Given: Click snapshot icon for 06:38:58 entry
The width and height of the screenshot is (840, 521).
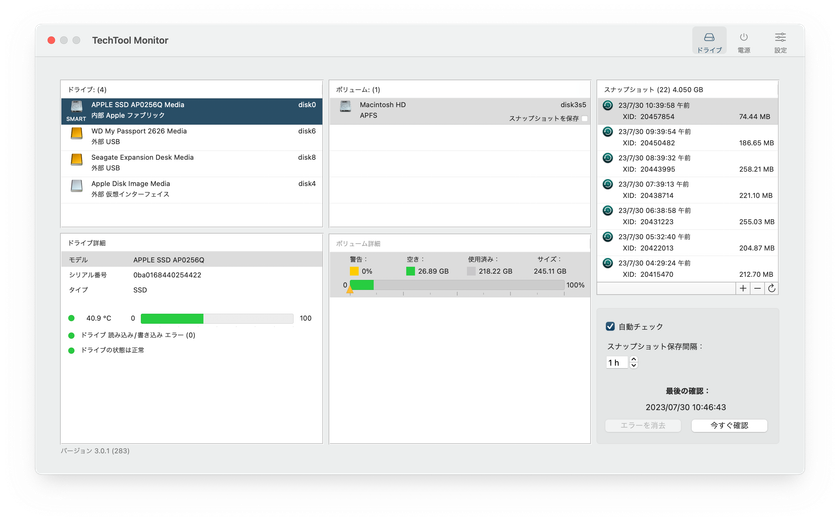Looking at the screenshot, I should (x=608, y=210).
